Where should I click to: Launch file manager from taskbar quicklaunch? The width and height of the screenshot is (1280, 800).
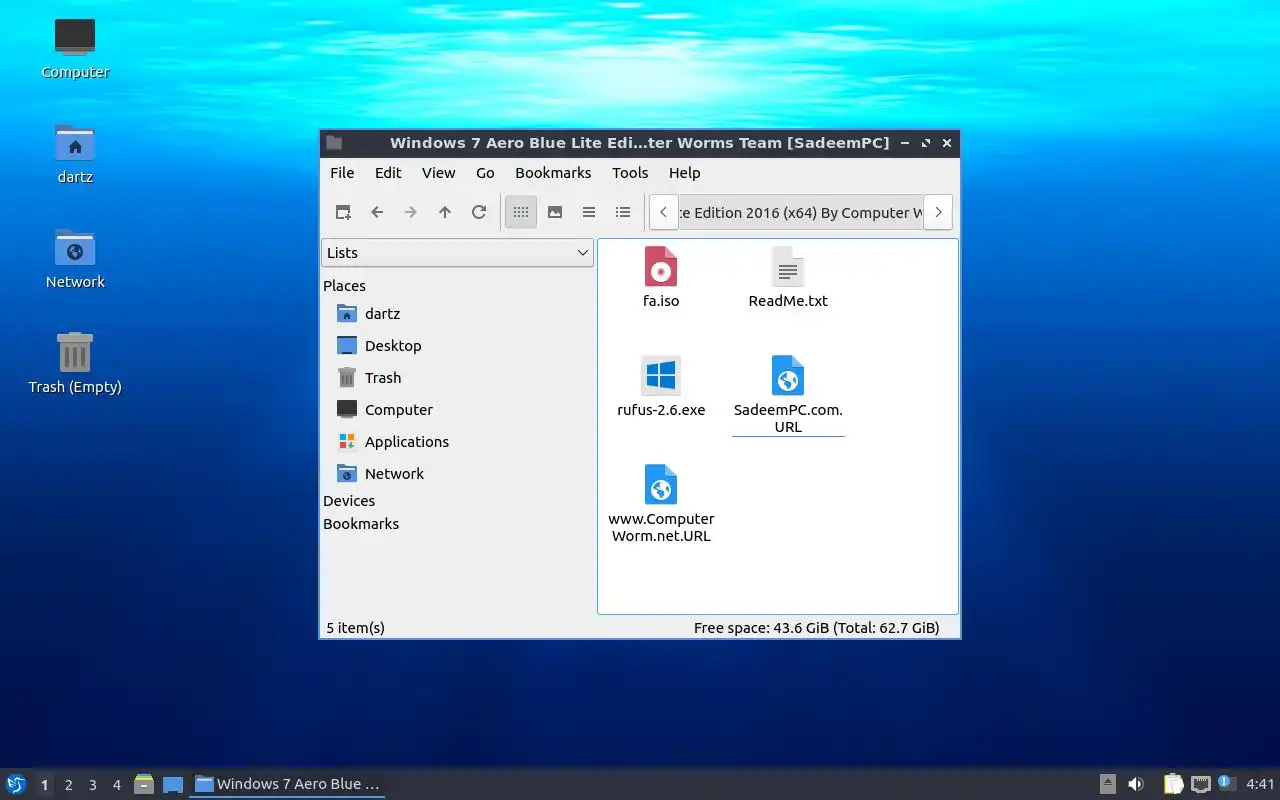(144, 784)
